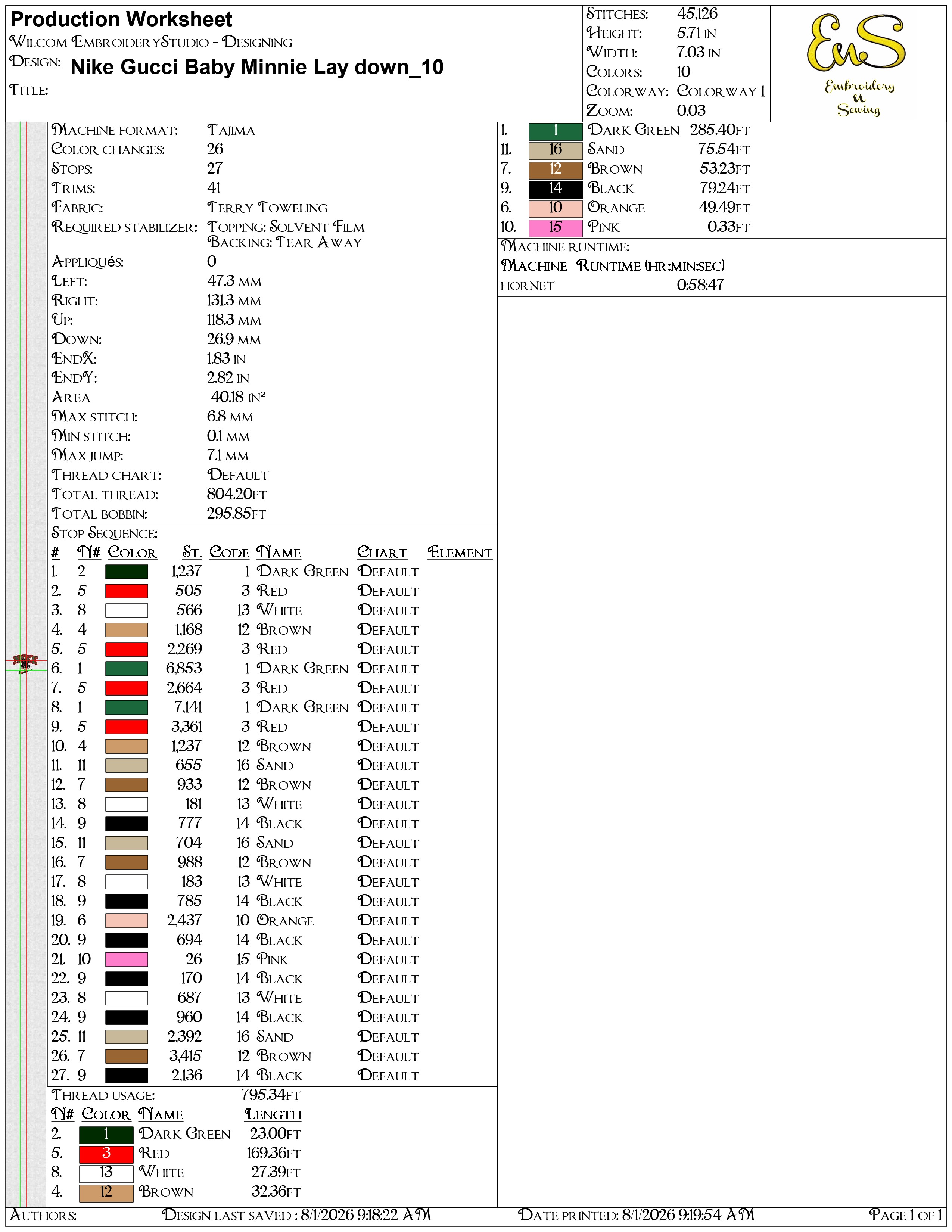Click the stitch count 2,437 in the Orange row
The image size is (952, 1232).
(x=184, y=921)
